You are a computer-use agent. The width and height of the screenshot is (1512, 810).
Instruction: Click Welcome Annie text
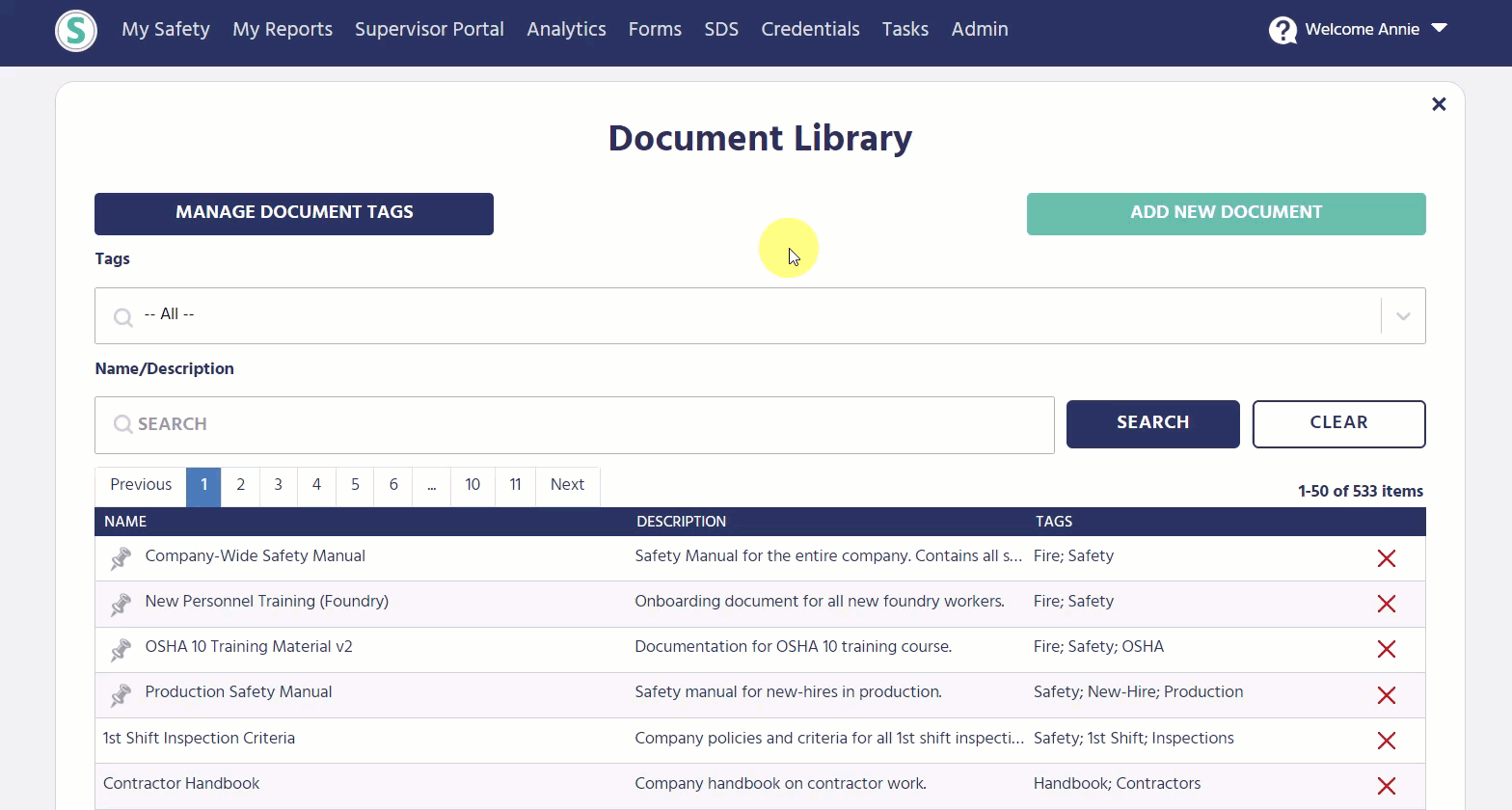point(1362,29)
